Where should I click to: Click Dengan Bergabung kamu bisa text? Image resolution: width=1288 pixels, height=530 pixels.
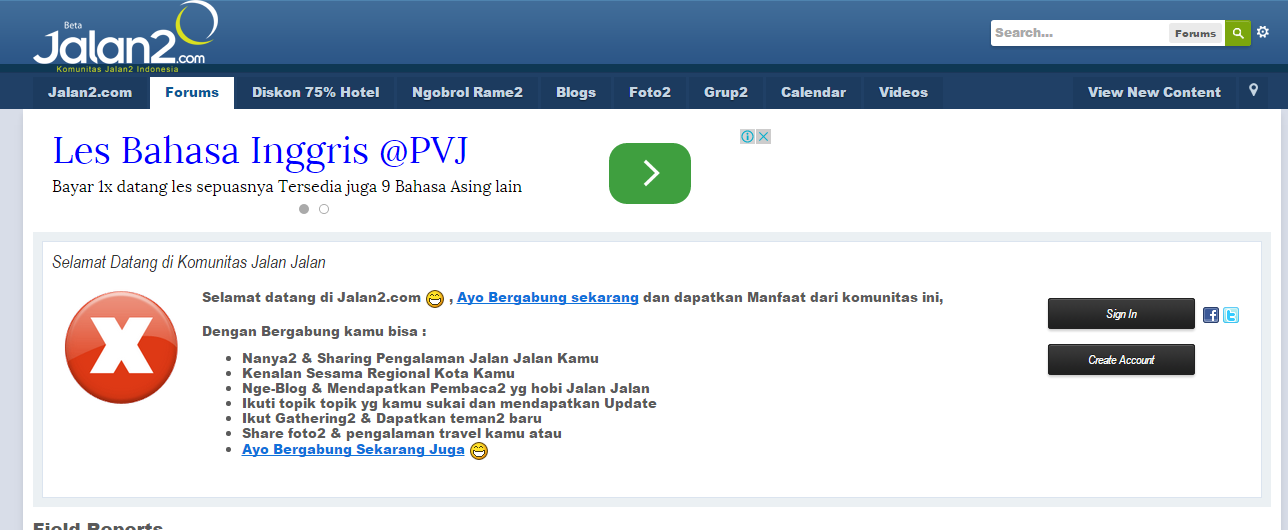point(314,331)
